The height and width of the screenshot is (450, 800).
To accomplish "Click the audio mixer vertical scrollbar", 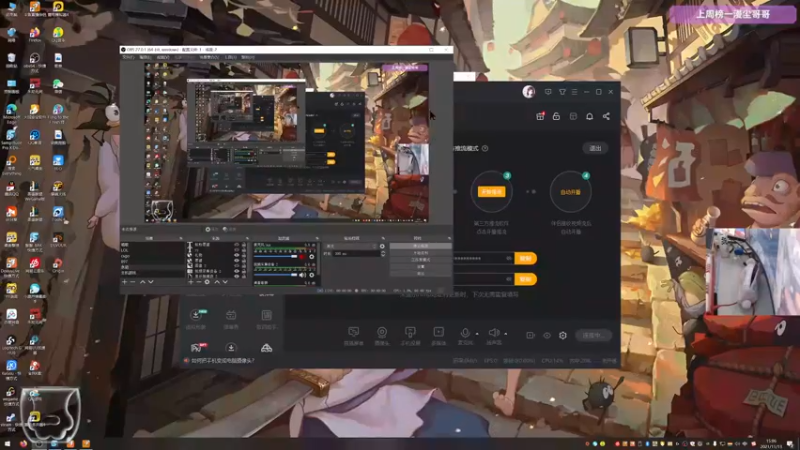I will coord(319,259).
